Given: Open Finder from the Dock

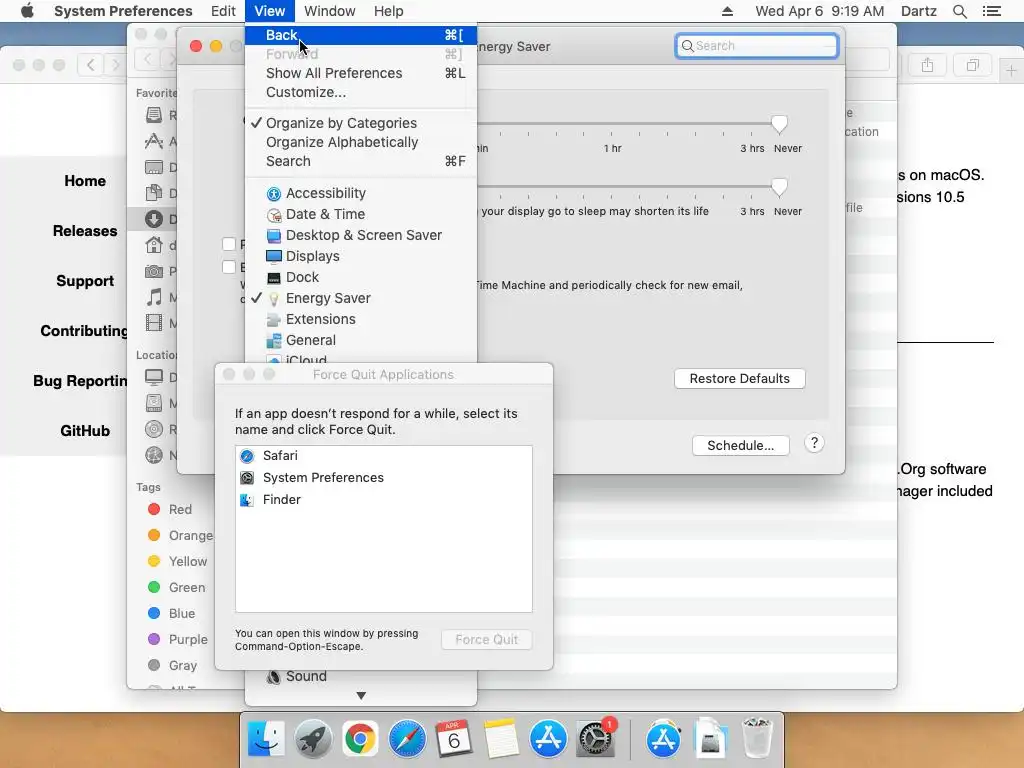Looking at the screenshot, I should 266,739.
